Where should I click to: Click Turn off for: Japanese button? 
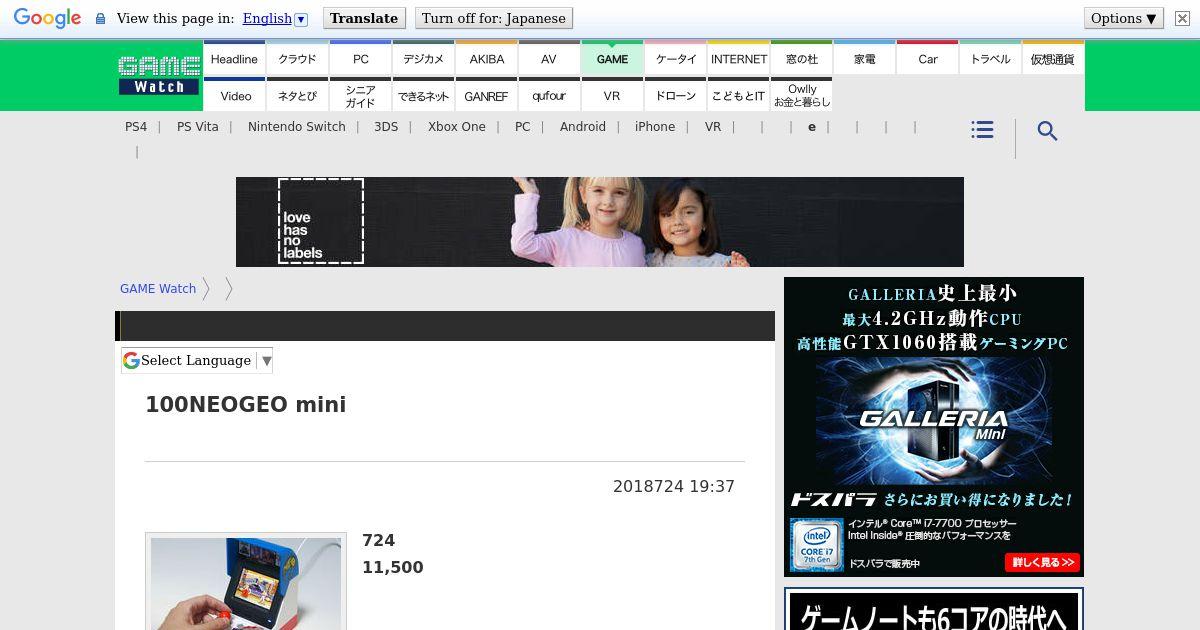click(x=493, y=18)
